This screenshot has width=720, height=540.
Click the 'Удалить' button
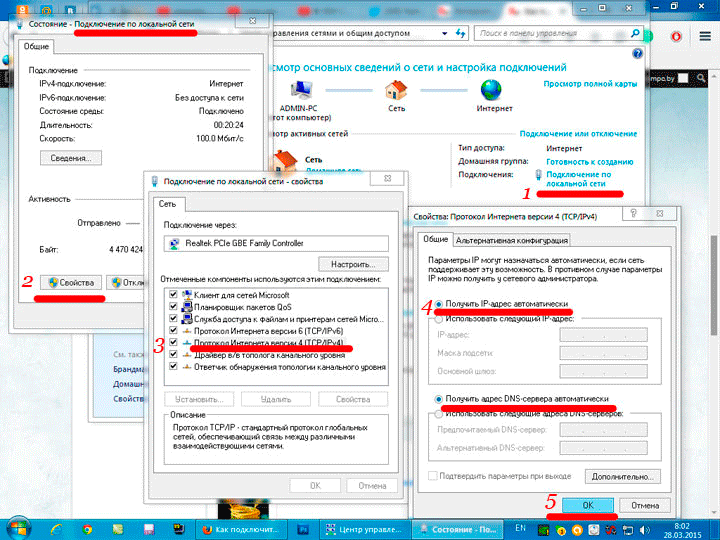276,399
